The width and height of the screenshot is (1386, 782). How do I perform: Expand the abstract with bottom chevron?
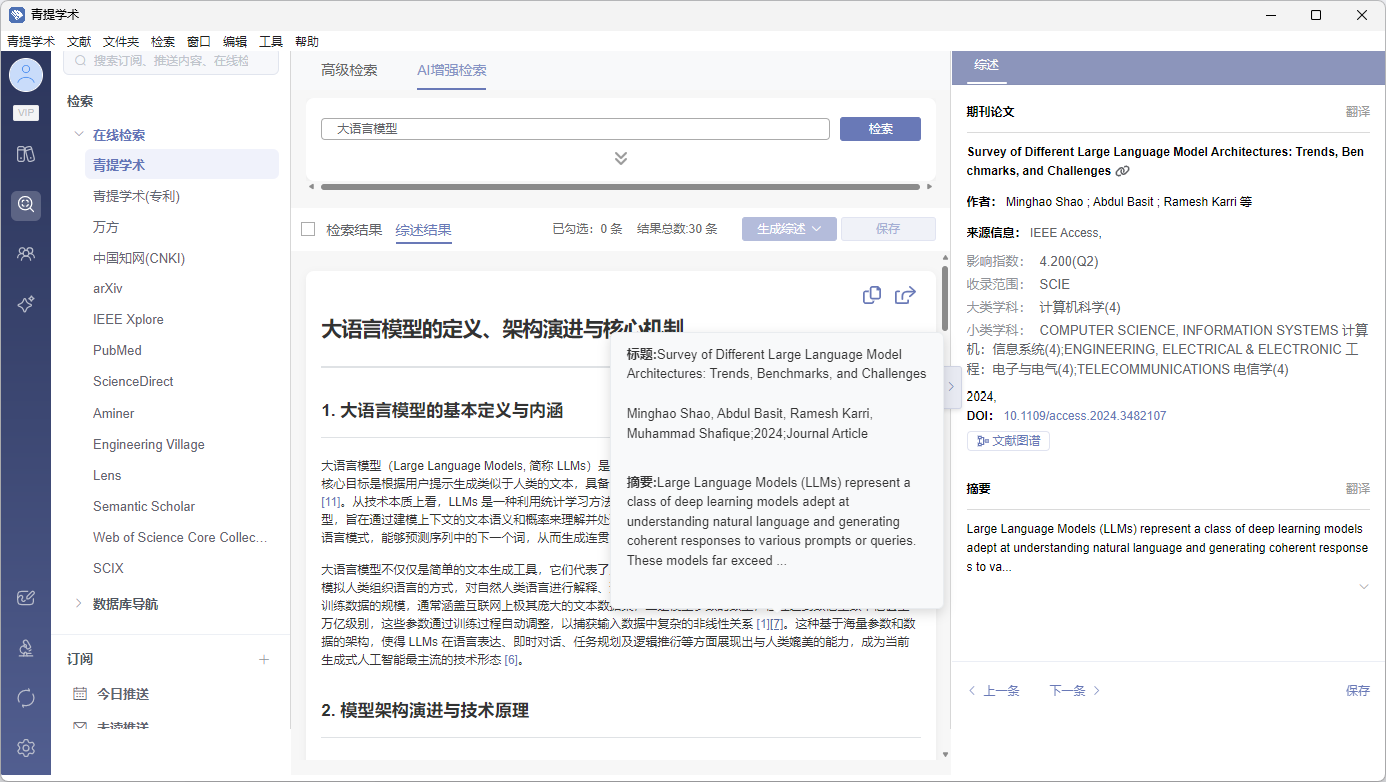click(1364, 587)
